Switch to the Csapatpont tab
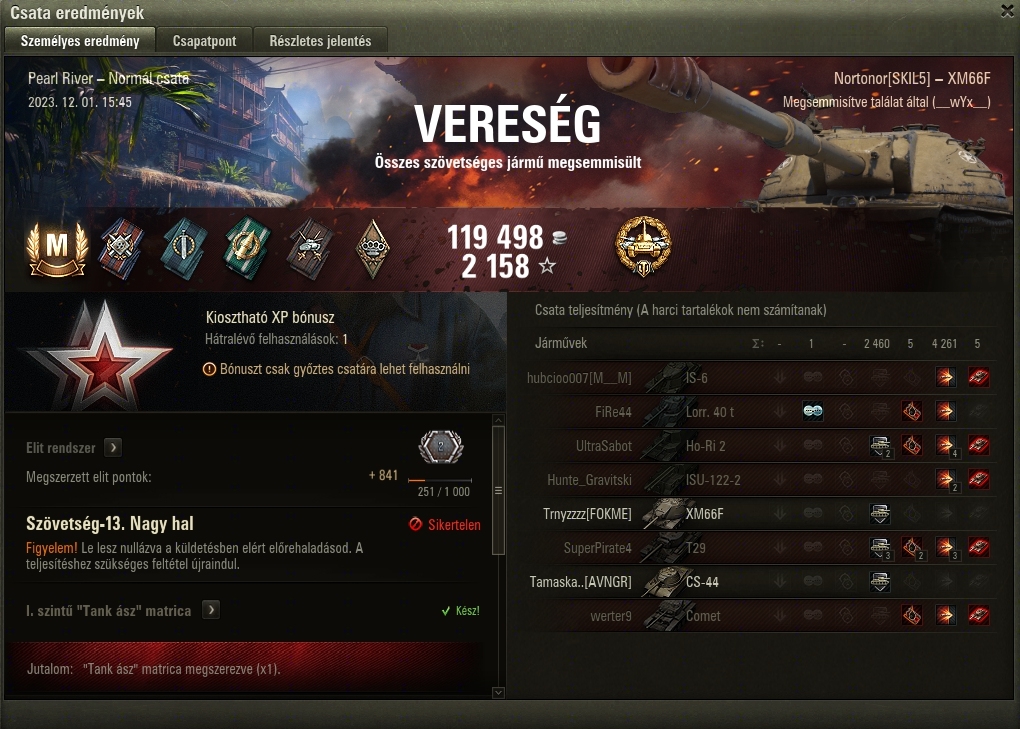The width and height of the screenshot is (1020, 729). click(204, 40)
